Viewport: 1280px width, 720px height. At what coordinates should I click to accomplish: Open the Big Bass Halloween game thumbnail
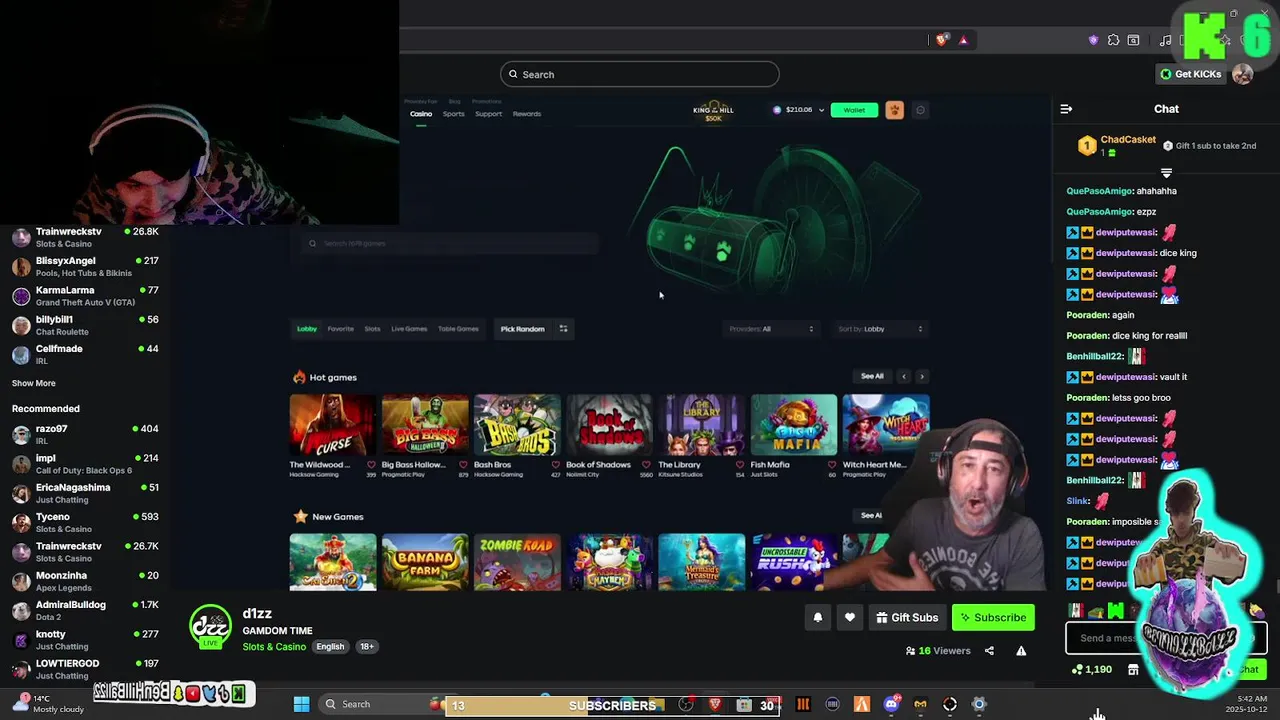point(425,425)
